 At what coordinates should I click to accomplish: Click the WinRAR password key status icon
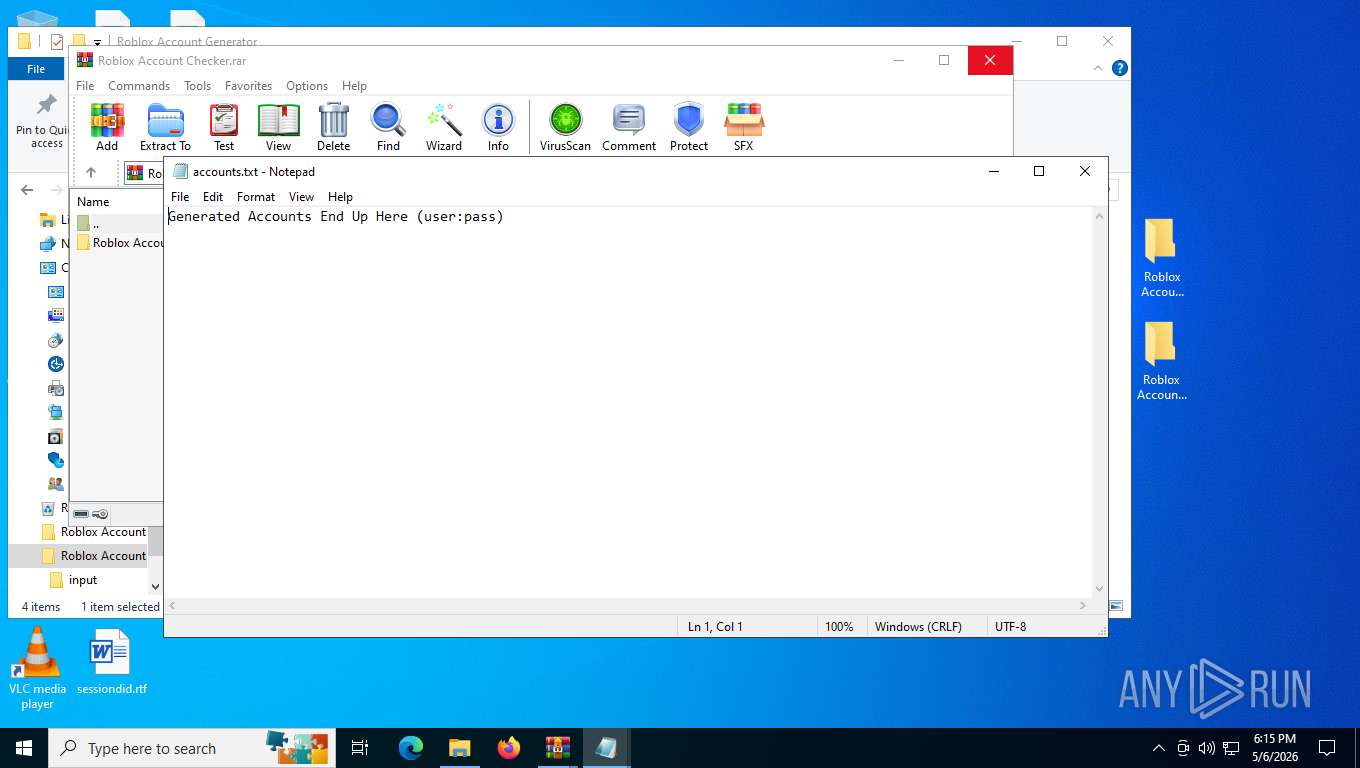point(100,514)
